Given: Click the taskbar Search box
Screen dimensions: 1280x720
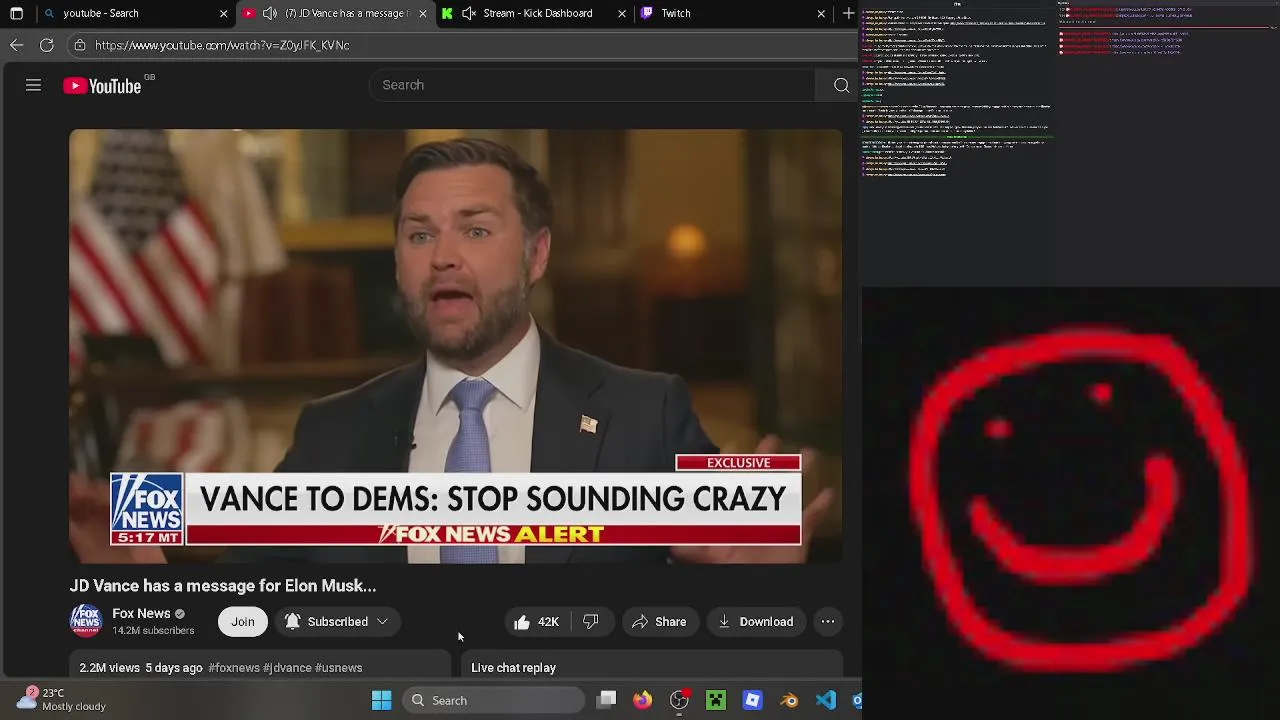Looking at the screenshot, I should coord(494,700).
